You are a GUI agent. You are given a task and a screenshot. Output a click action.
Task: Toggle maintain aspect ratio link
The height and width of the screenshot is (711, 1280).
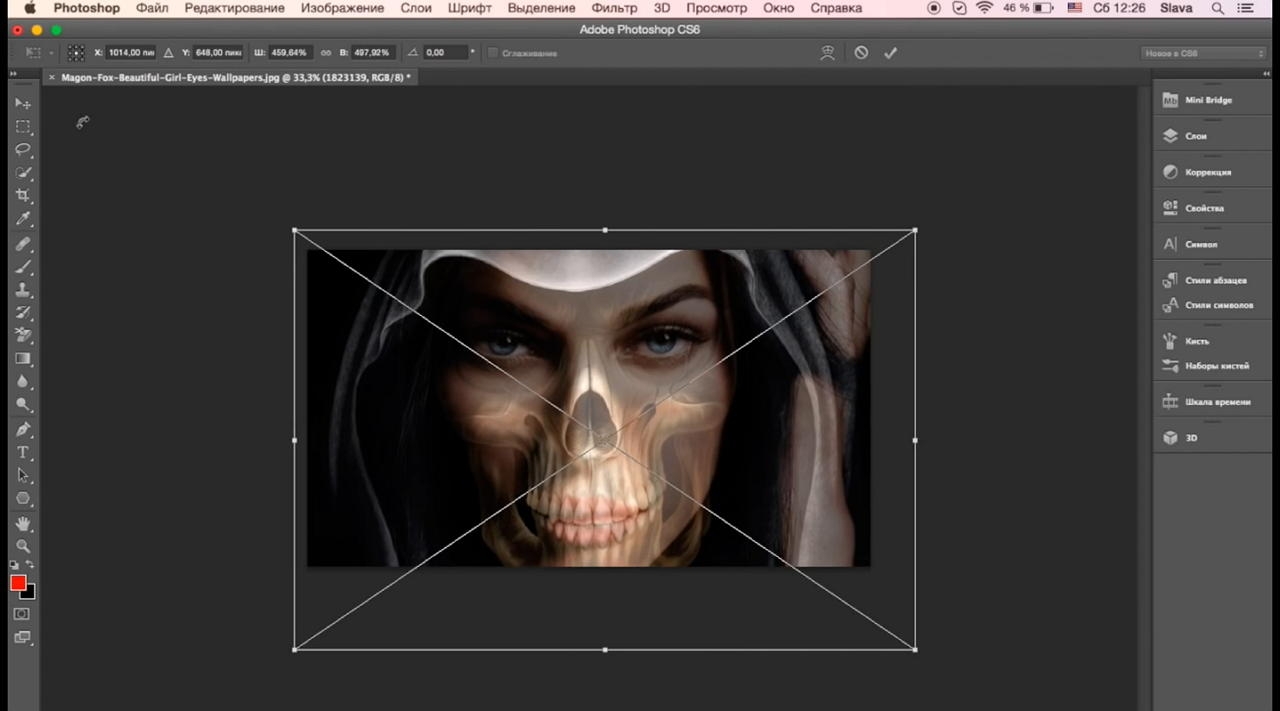[x=326, y=53]
